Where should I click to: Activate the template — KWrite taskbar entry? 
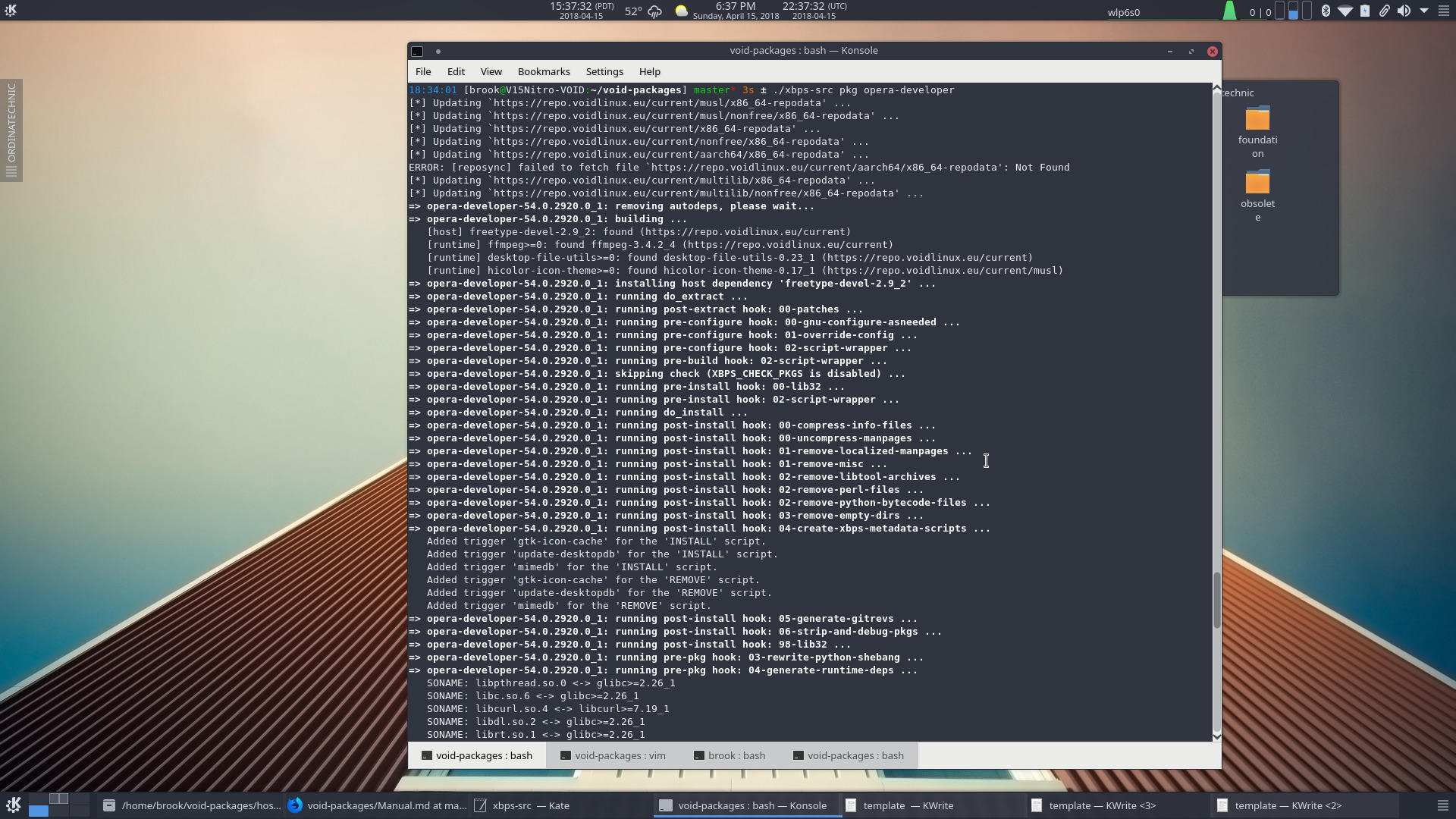point(933,805)
